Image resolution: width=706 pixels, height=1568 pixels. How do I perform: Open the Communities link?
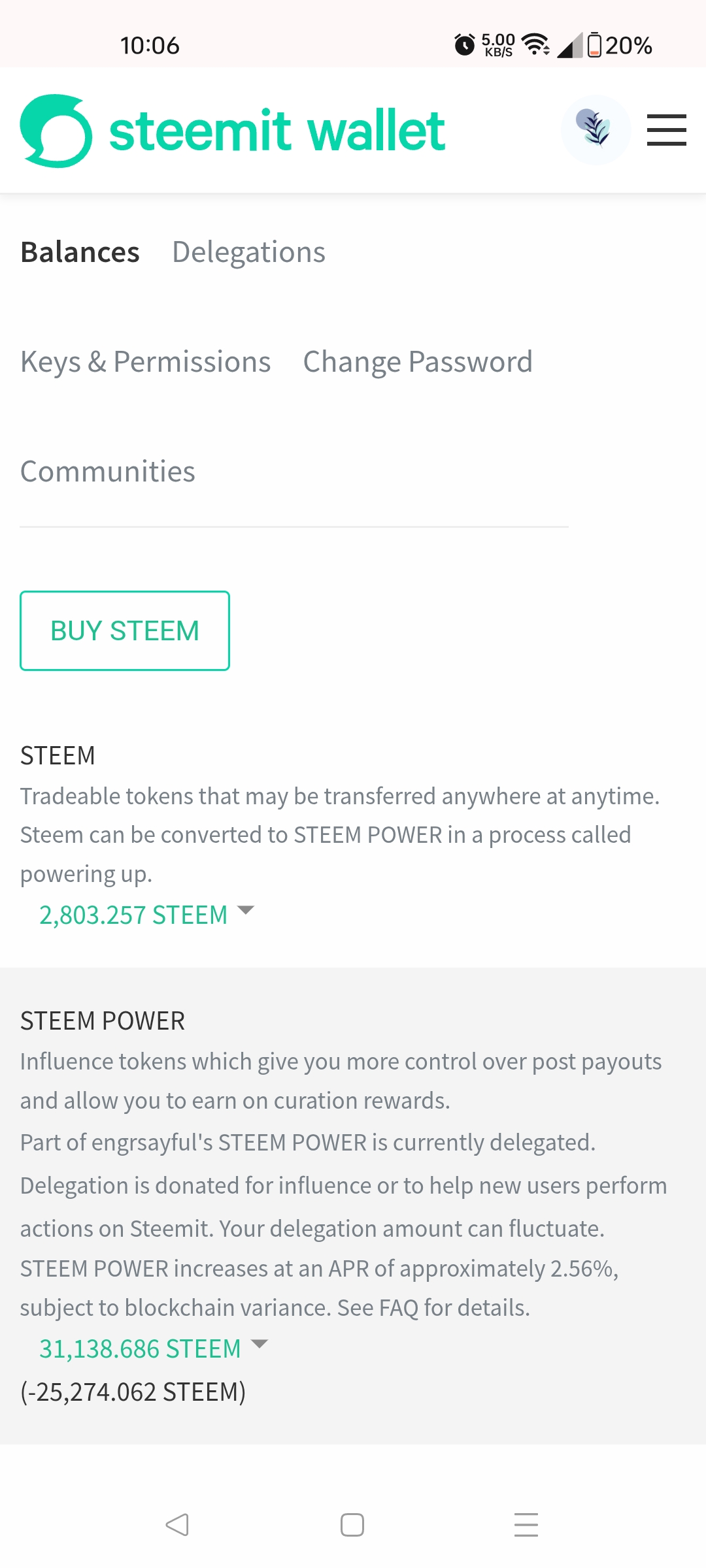[x=108, y=472]
